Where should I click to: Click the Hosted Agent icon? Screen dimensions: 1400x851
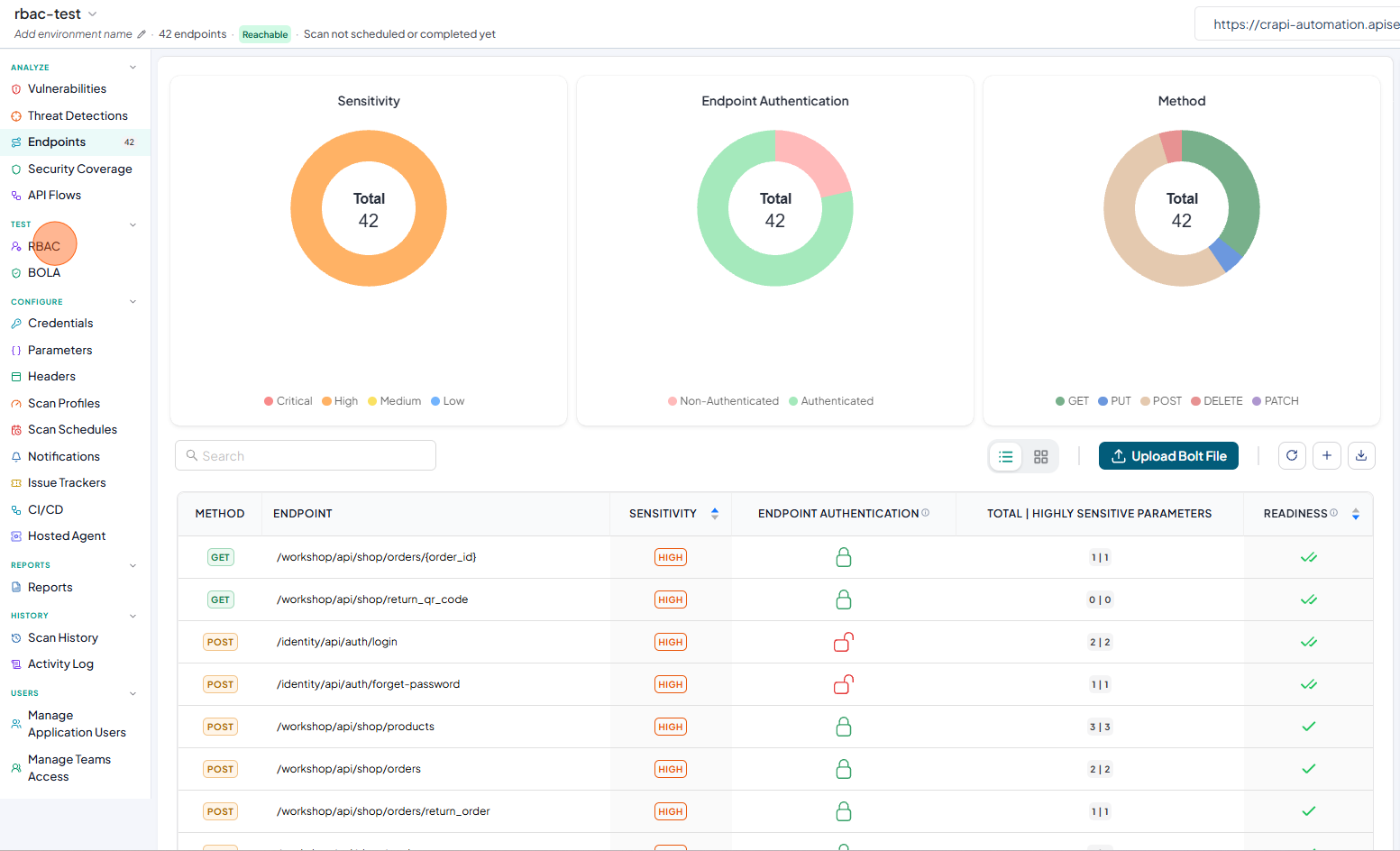click(x=16, y=536)
